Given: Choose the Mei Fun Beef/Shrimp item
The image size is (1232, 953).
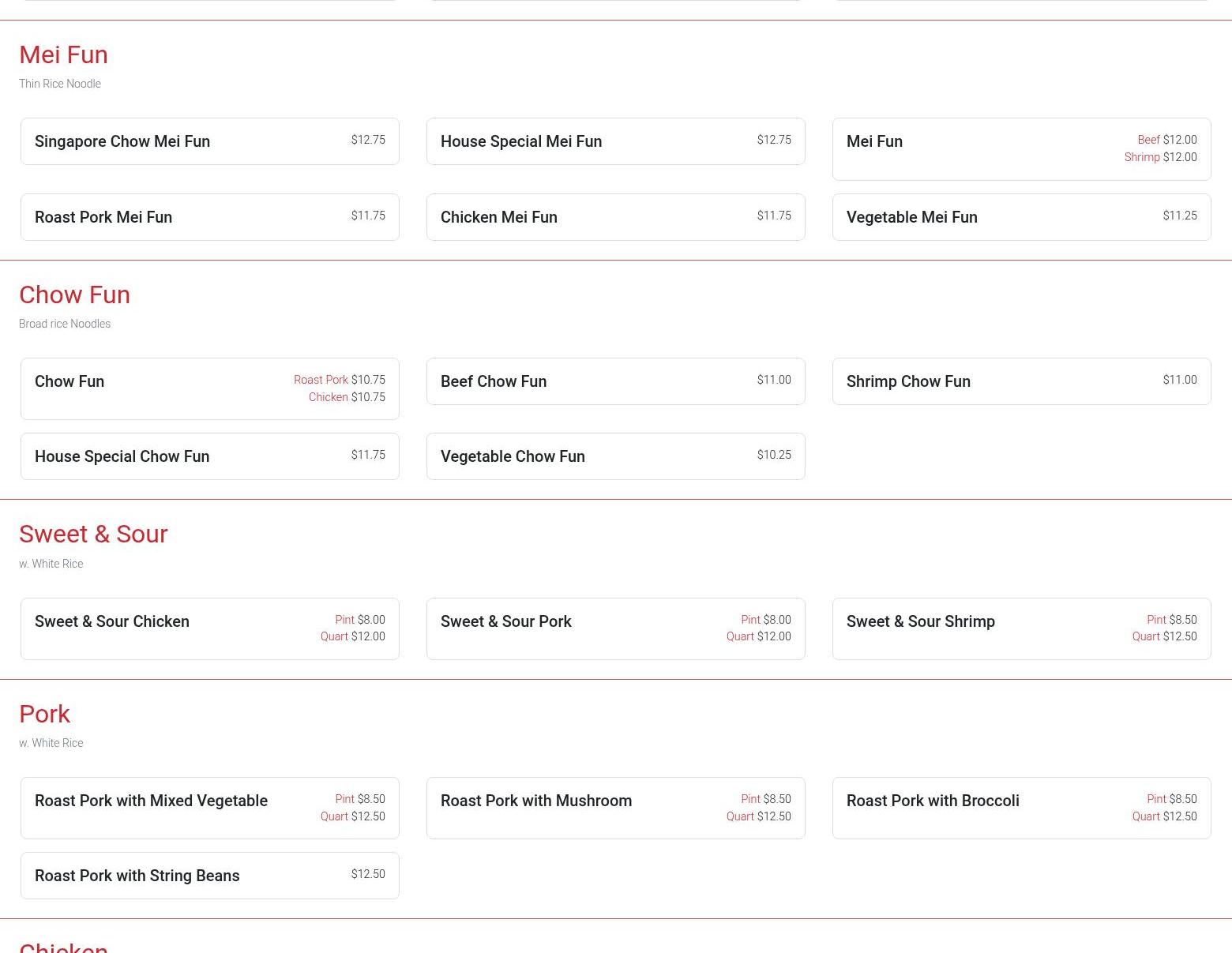Looking at the screenshot, I should (x=1021, y=148).
